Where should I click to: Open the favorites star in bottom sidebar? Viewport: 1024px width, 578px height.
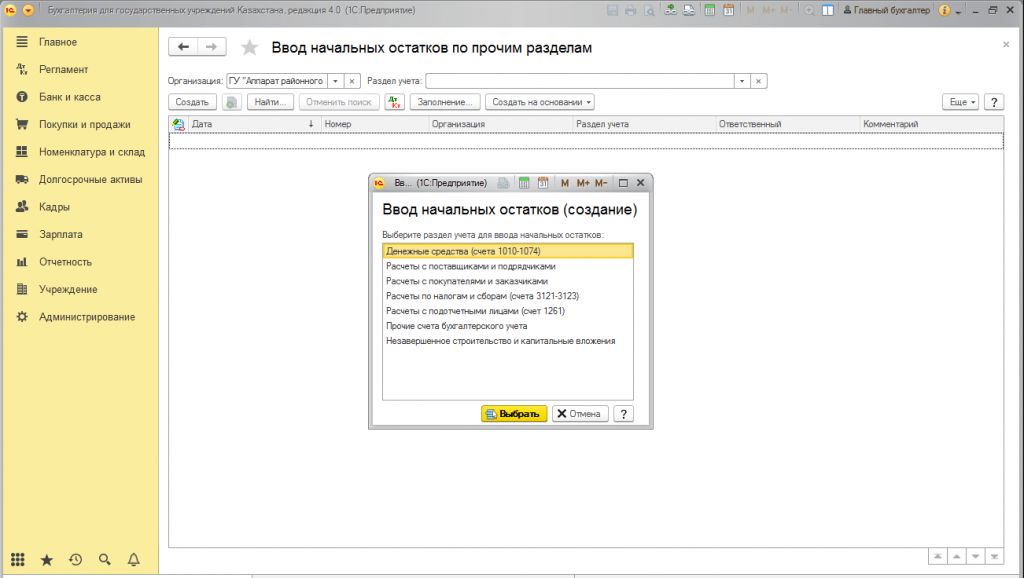[x=46, y=560]
